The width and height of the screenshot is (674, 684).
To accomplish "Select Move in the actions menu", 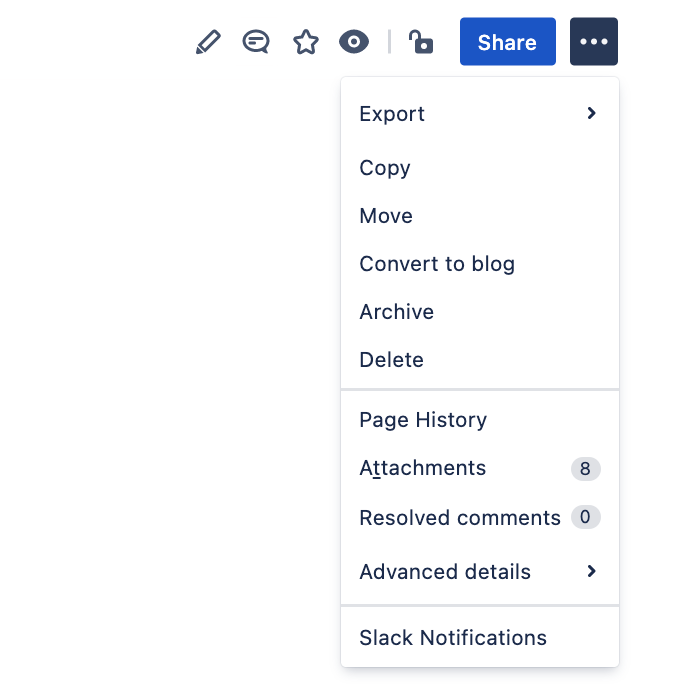I will pos(386,216).
